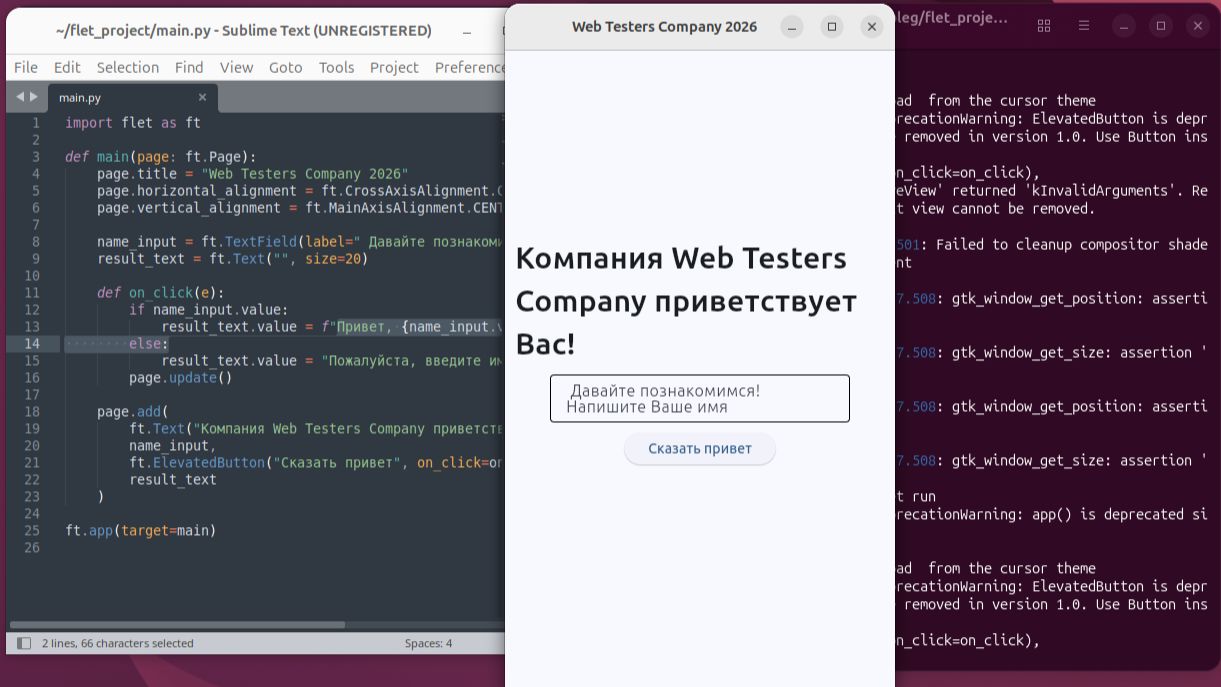Click the 'ft.app(target=main)' line
Screen dimensions: 1221x687
click(141, 530)
